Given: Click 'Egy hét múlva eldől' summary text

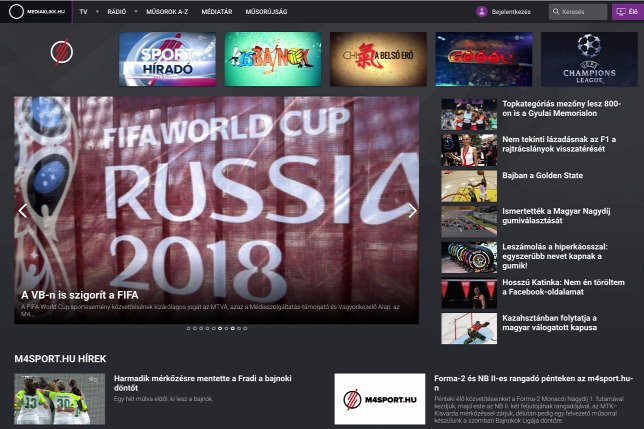Looking at the screenshot, I should (x=163, y=399).
